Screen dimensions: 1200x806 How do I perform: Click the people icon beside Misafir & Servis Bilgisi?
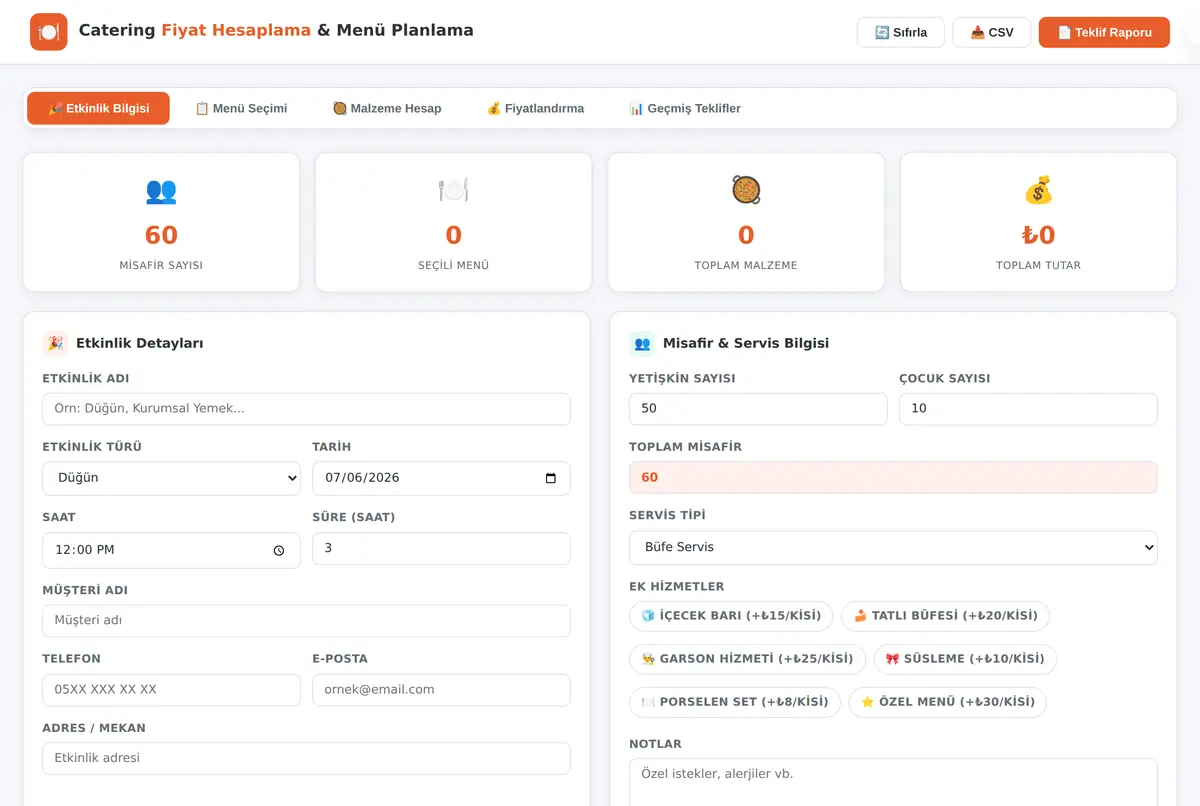coord(642,343)
